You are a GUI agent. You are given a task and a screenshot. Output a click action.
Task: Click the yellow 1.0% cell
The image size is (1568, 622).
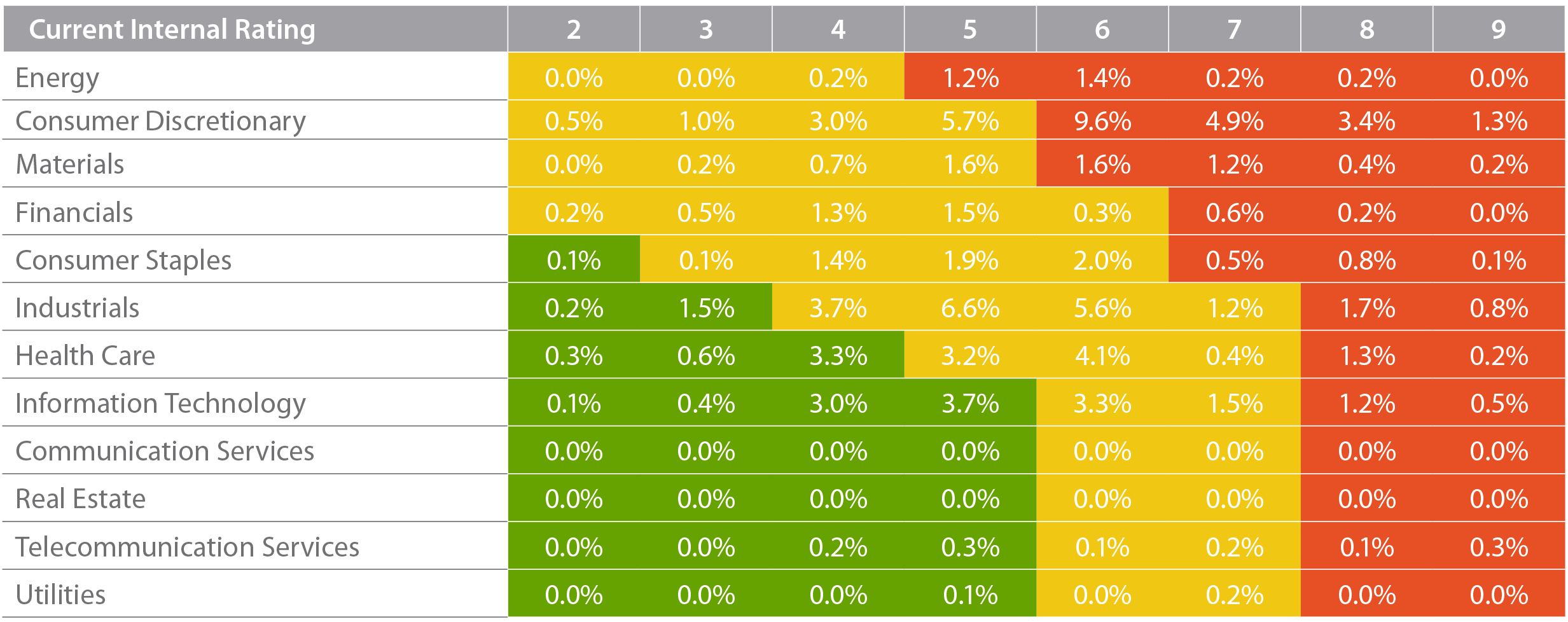[706, 121]
